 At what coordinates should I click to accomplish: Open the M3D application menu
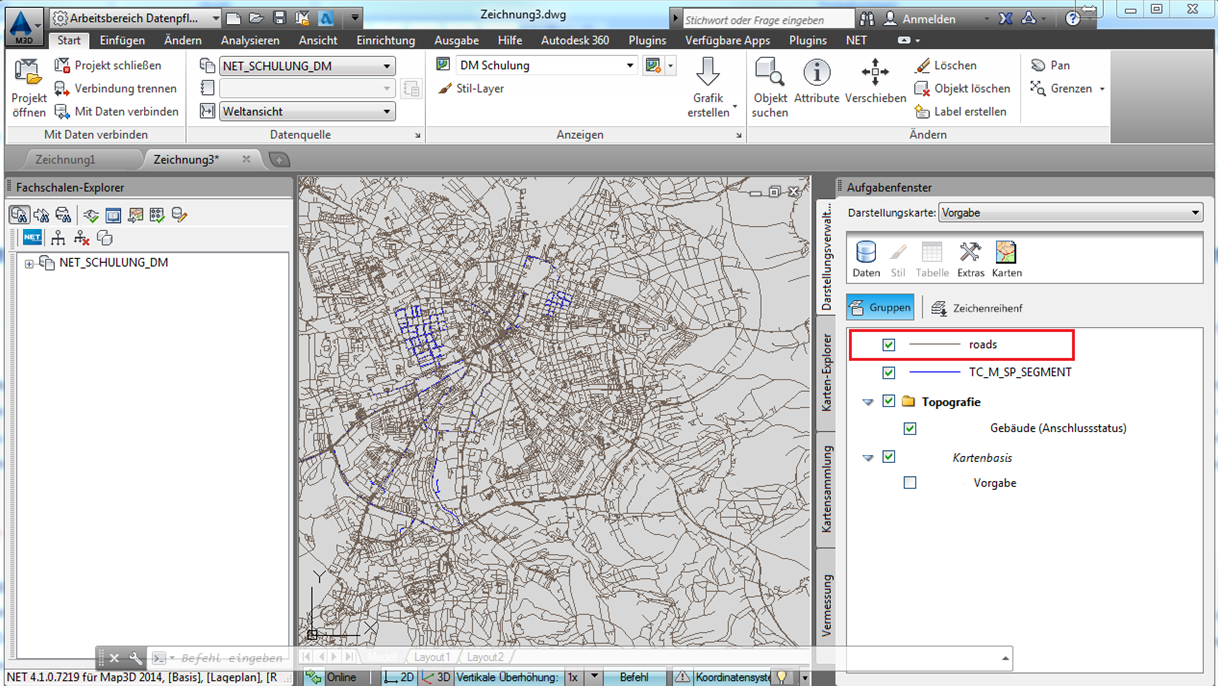(x=22, y=25)
